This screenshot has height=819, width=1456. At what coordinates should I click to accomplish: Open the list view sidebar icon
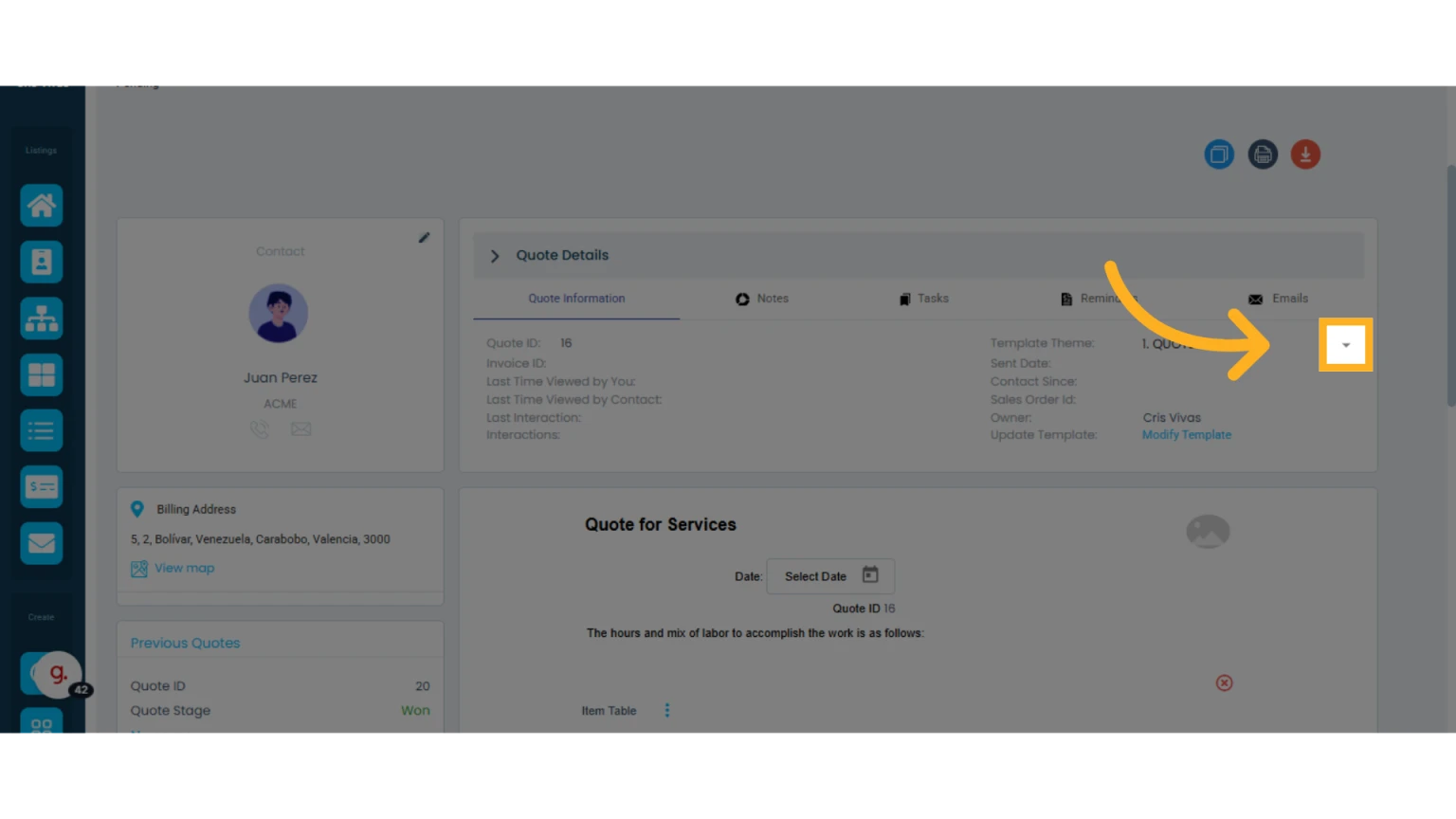(42, 431)
